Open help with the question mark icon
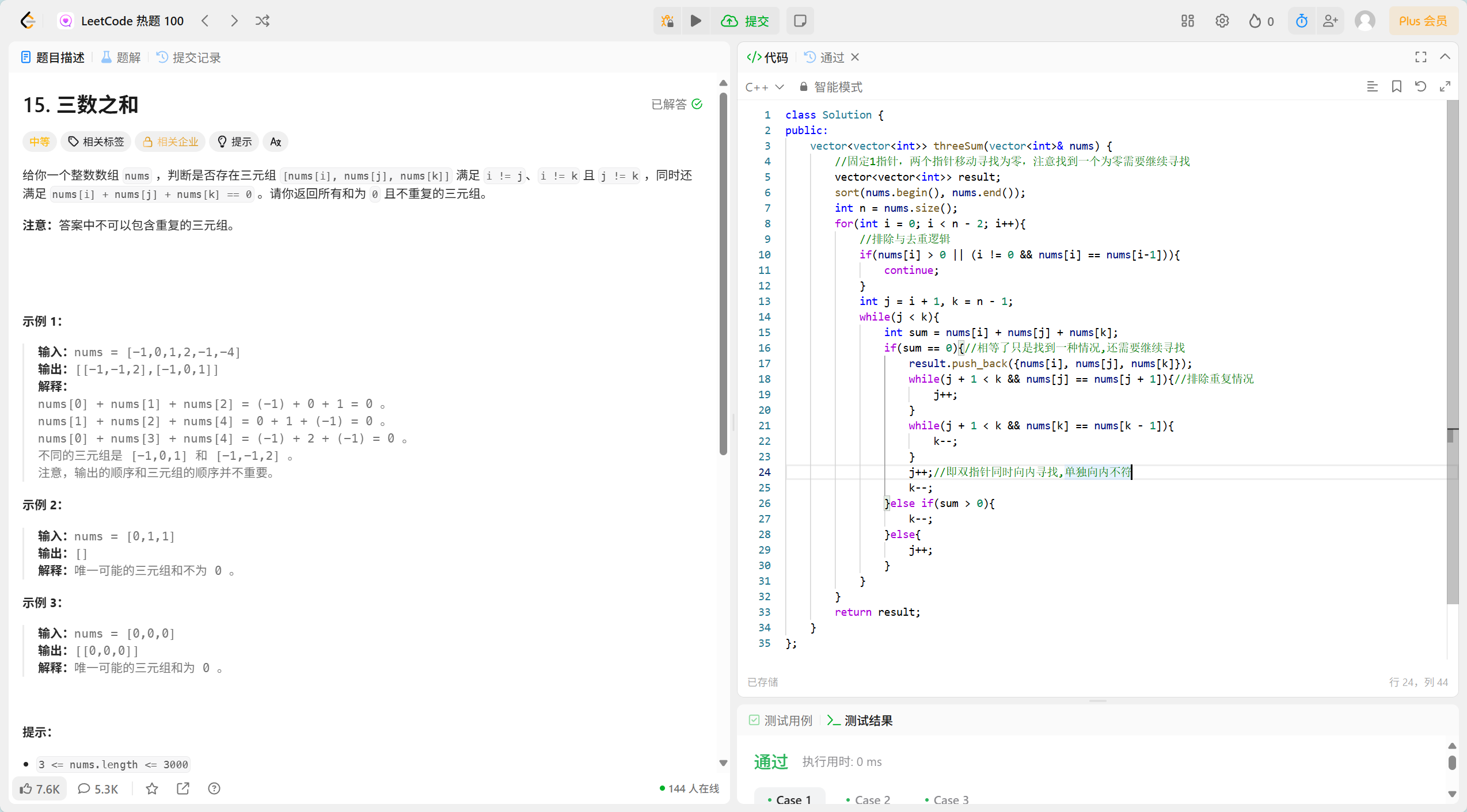 (214, 788)
